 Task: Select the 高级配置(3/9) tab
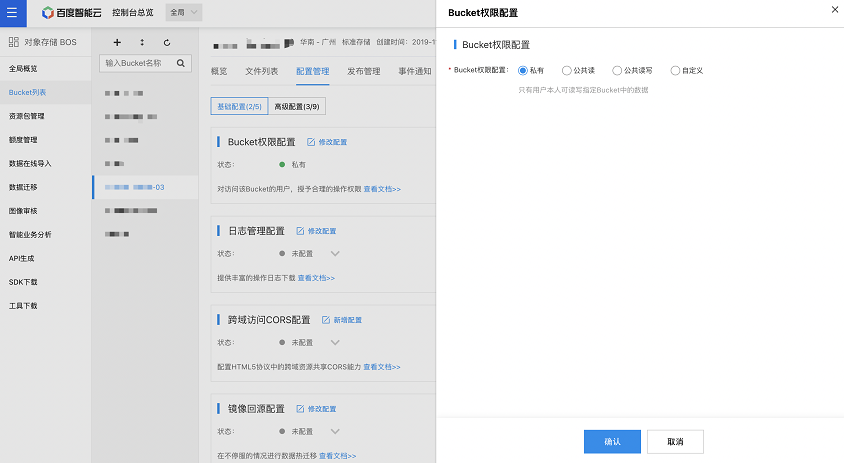(297, 107)
